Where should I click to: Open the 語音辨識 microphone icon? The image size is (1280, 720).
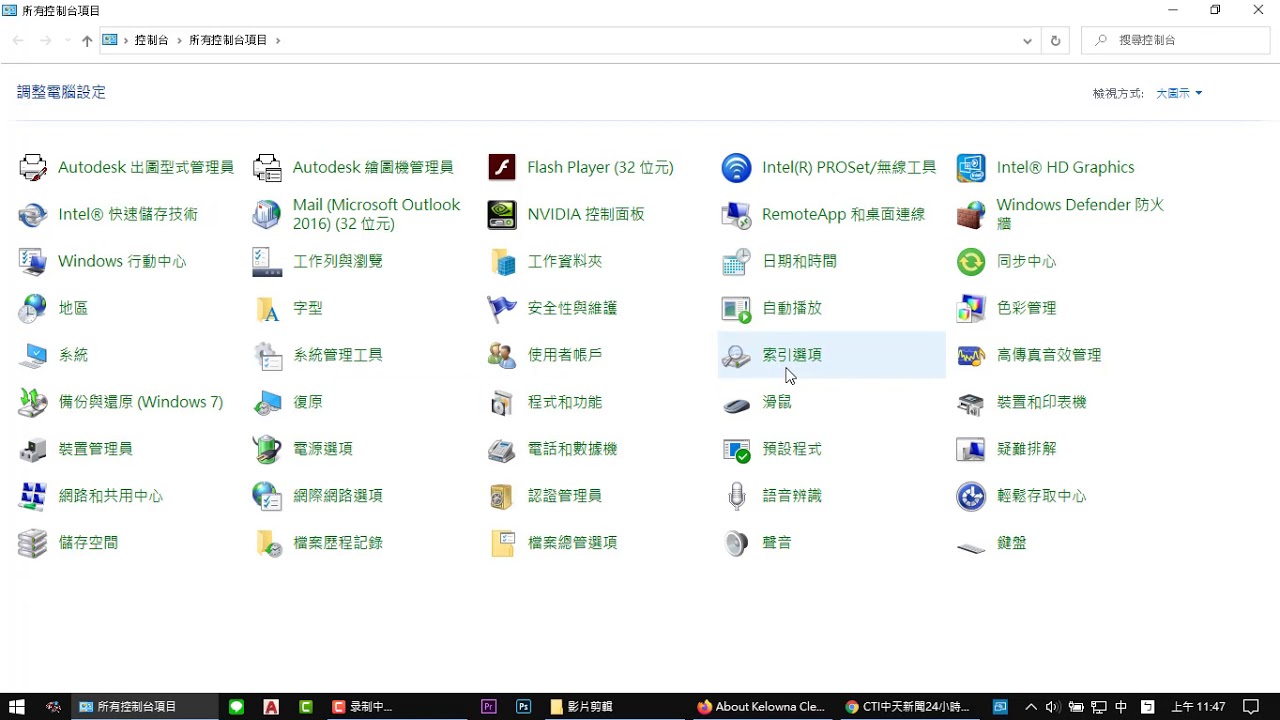tap(736, 496)
